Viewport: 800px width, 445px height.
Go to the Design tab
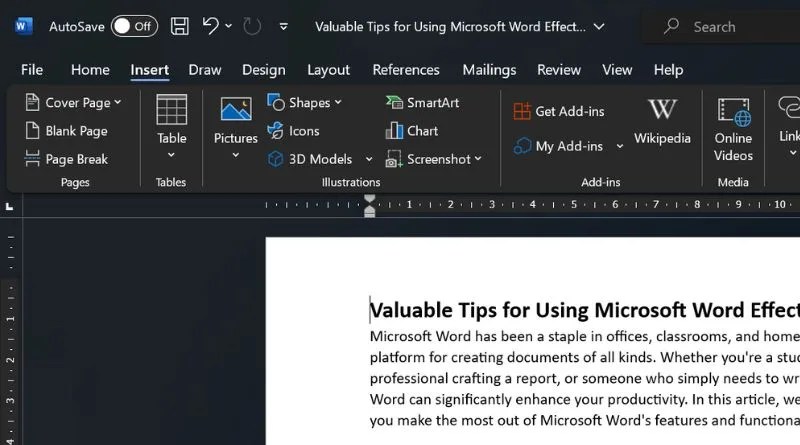[x=264, y=70]
